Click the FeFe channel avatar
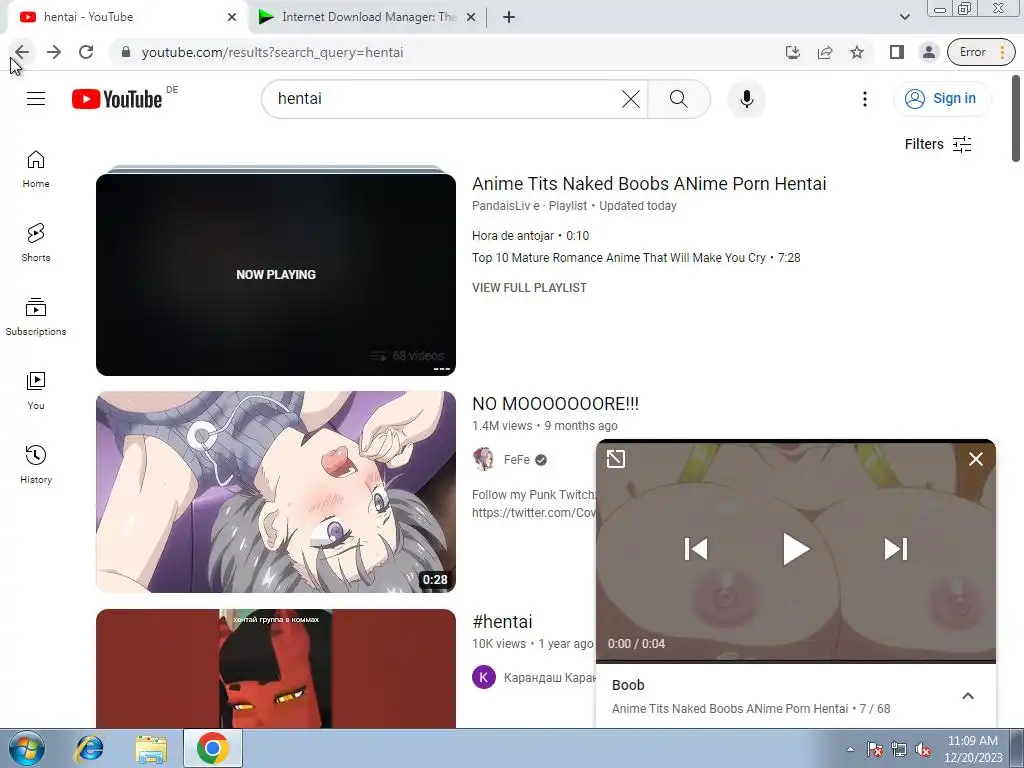Screen dimensions: 1024x768 tap(484, 460)
